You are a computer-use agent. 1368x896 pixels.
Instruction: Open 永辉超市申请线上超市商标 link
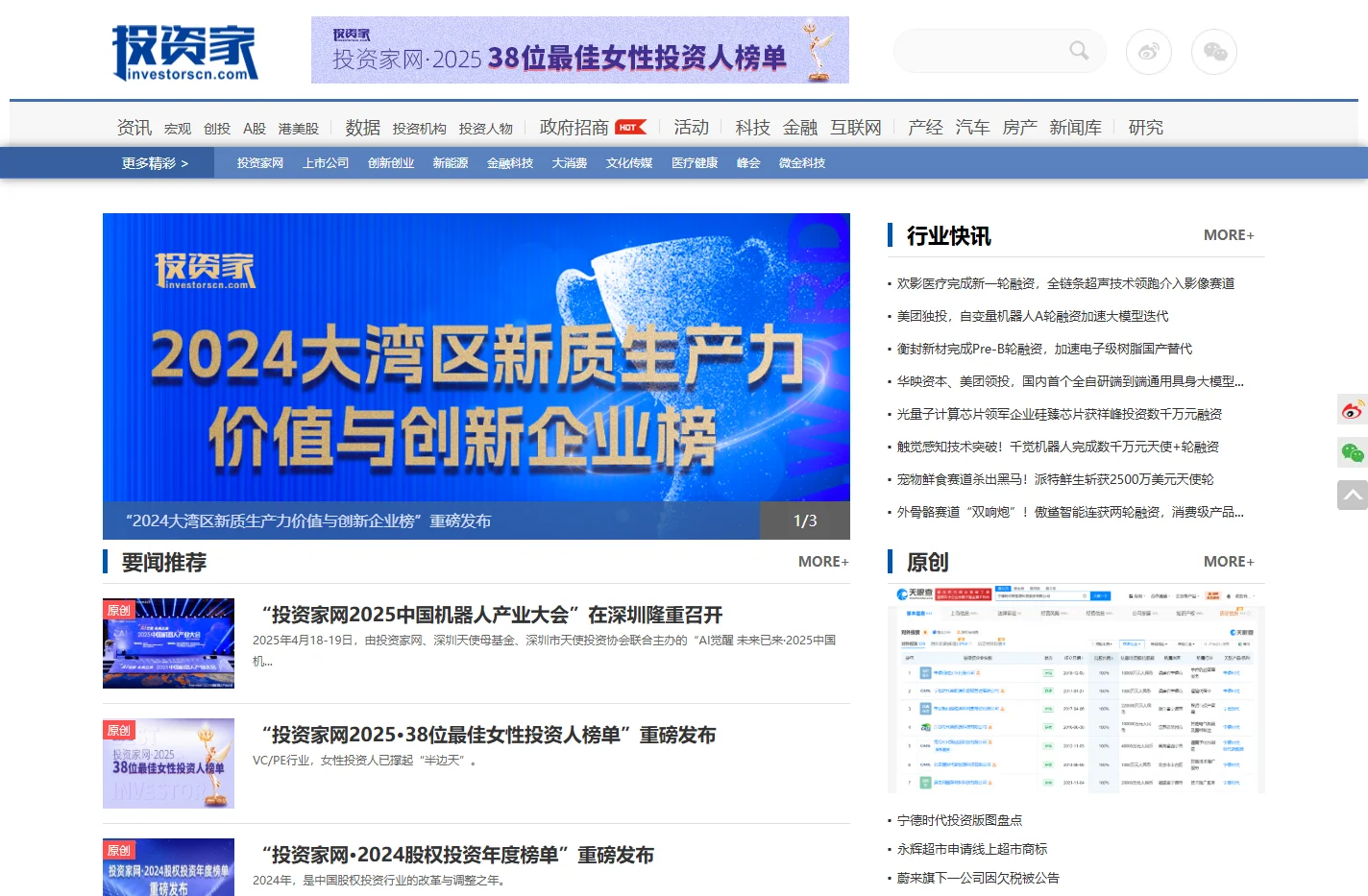coord(972,849)
